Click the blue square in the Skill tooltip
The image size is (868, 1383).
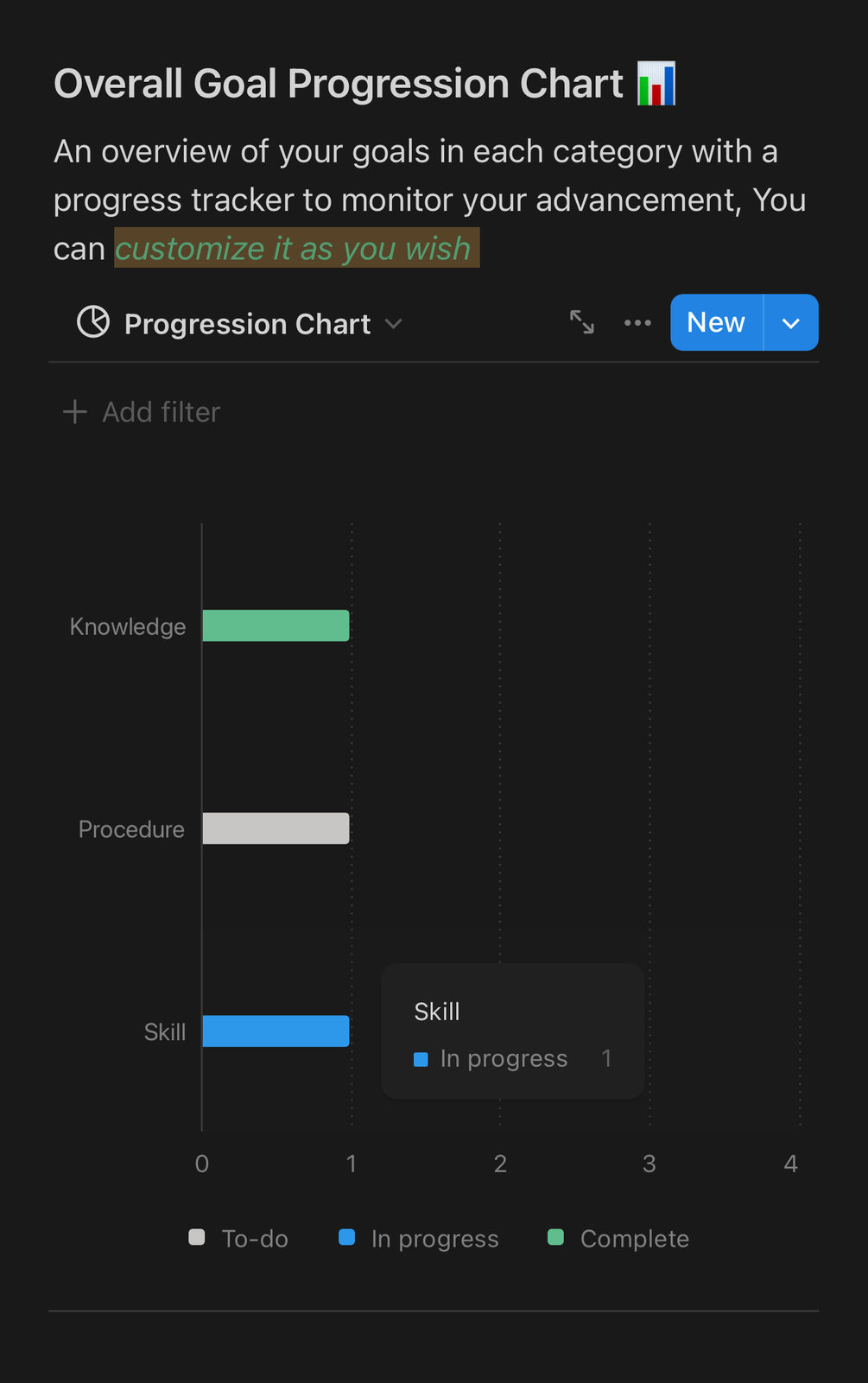click(x=421, y=1059)
